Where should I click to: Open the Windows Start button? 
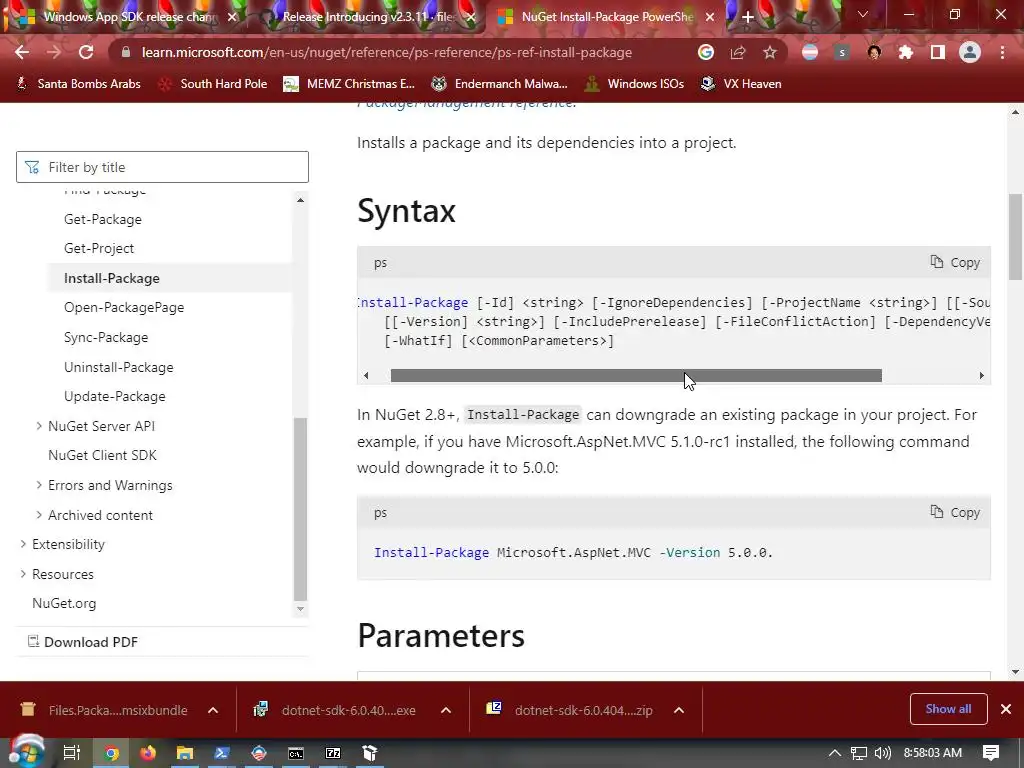(x=26, y=753)
